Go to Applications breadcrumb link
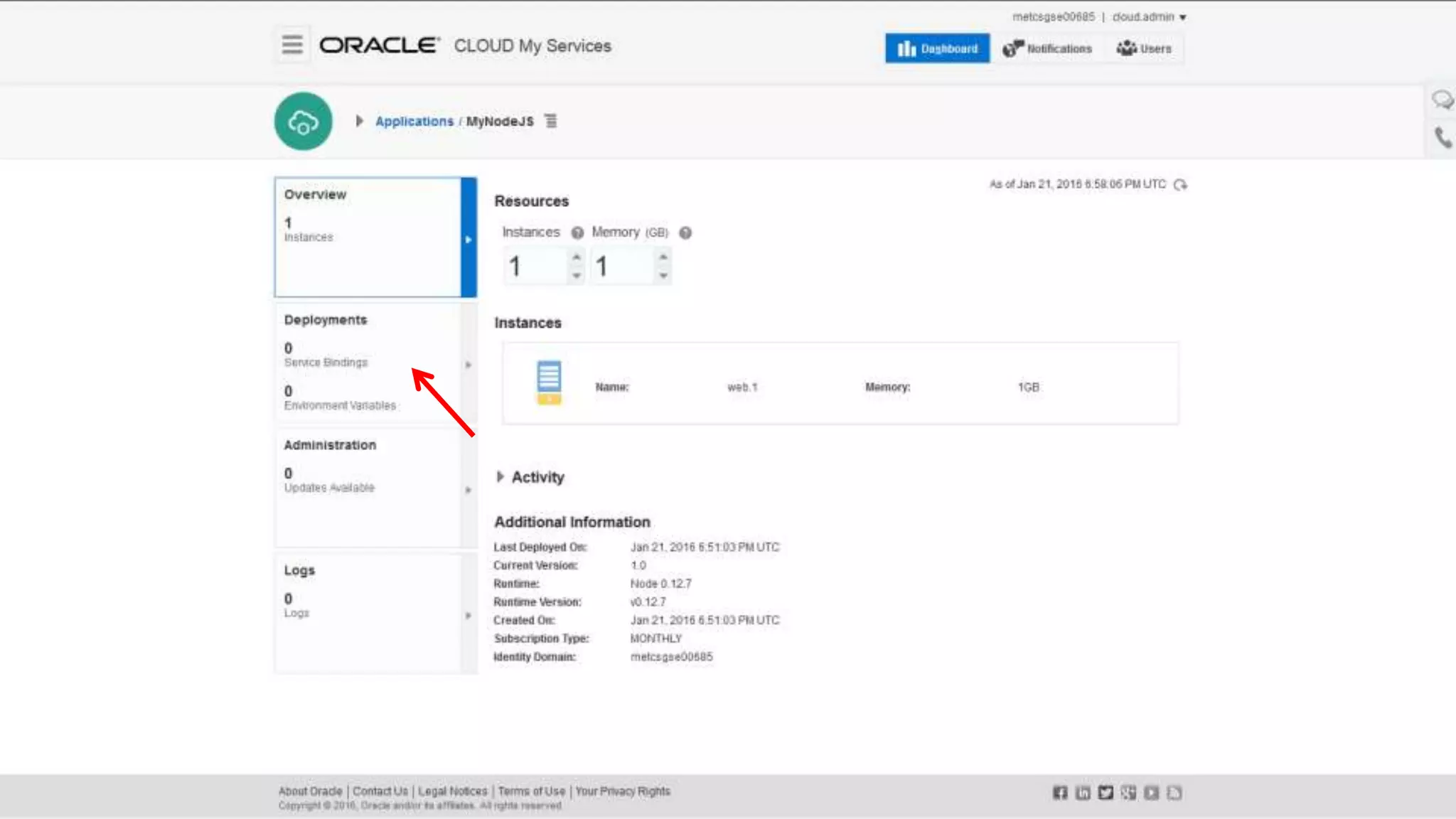The image size is (1456, 819). 414,122
